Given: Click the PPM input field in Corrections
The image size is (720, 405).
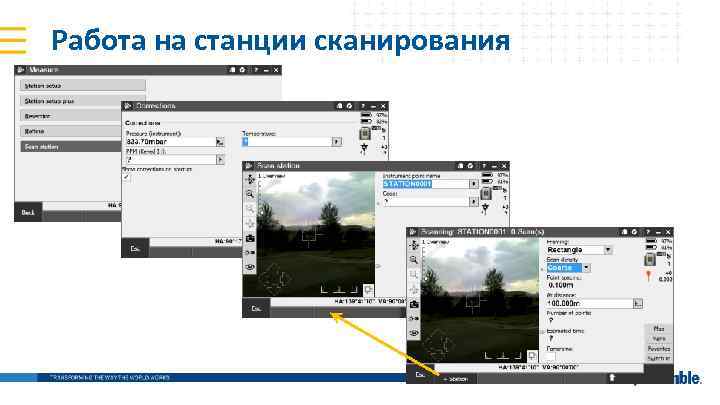Looking at the screenshot, I should (170, 159).
